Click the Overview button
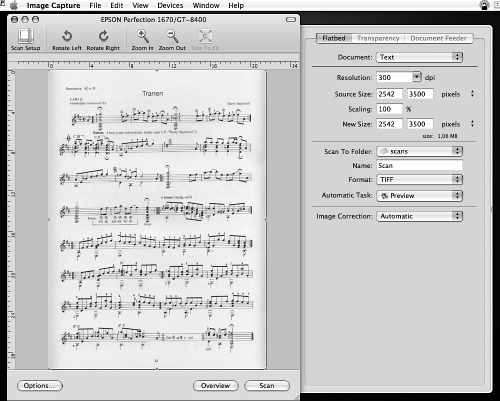The height and width of the screenshot is (401, 500). point(216,386)
